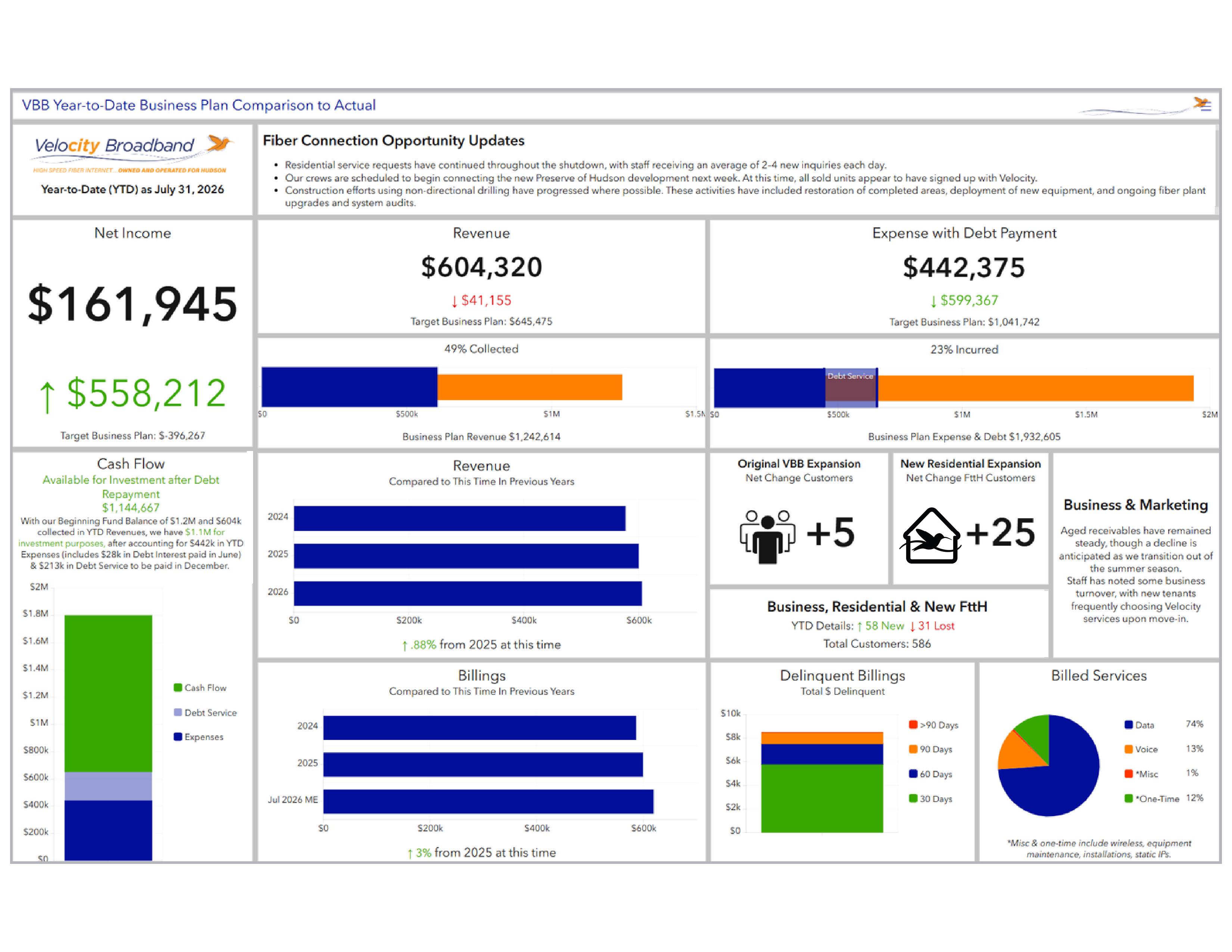Image resolution: width=1232 pixels, height=952 pixels.
Task: Click the "Delinquent Billings" chart title
Action: pyautogui.click(x=842, y=676)
